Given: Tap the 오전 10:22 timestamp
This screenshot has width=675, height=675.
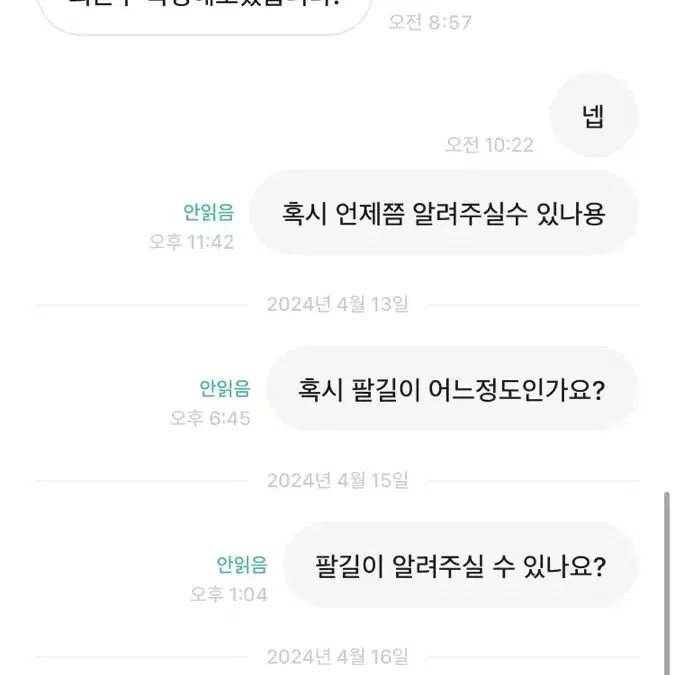Looking at the screenshot, I should click(489, 145).
